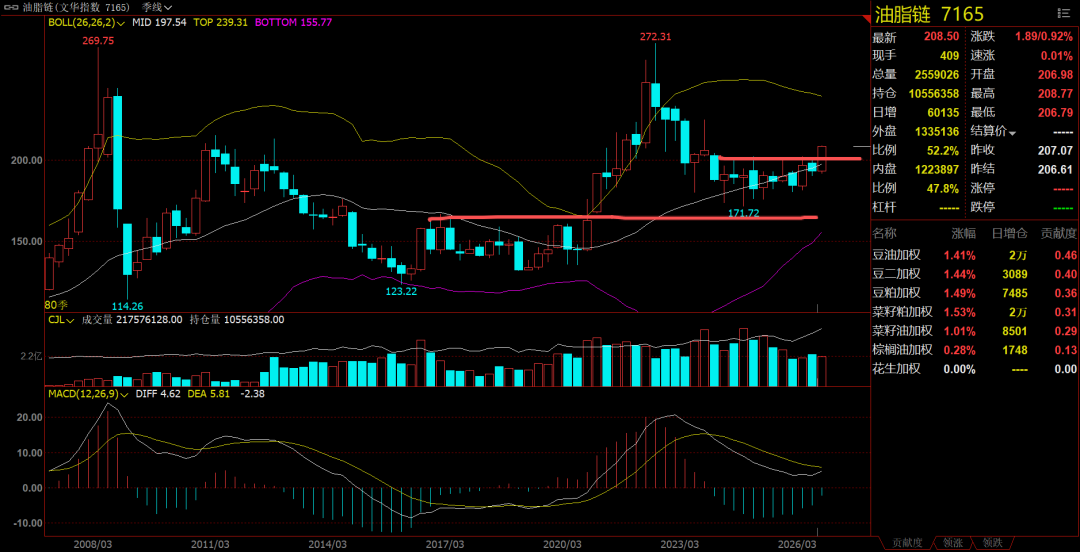
Task: Open the 菜籽粕加权 contract row
Action: tap(975, 312)
